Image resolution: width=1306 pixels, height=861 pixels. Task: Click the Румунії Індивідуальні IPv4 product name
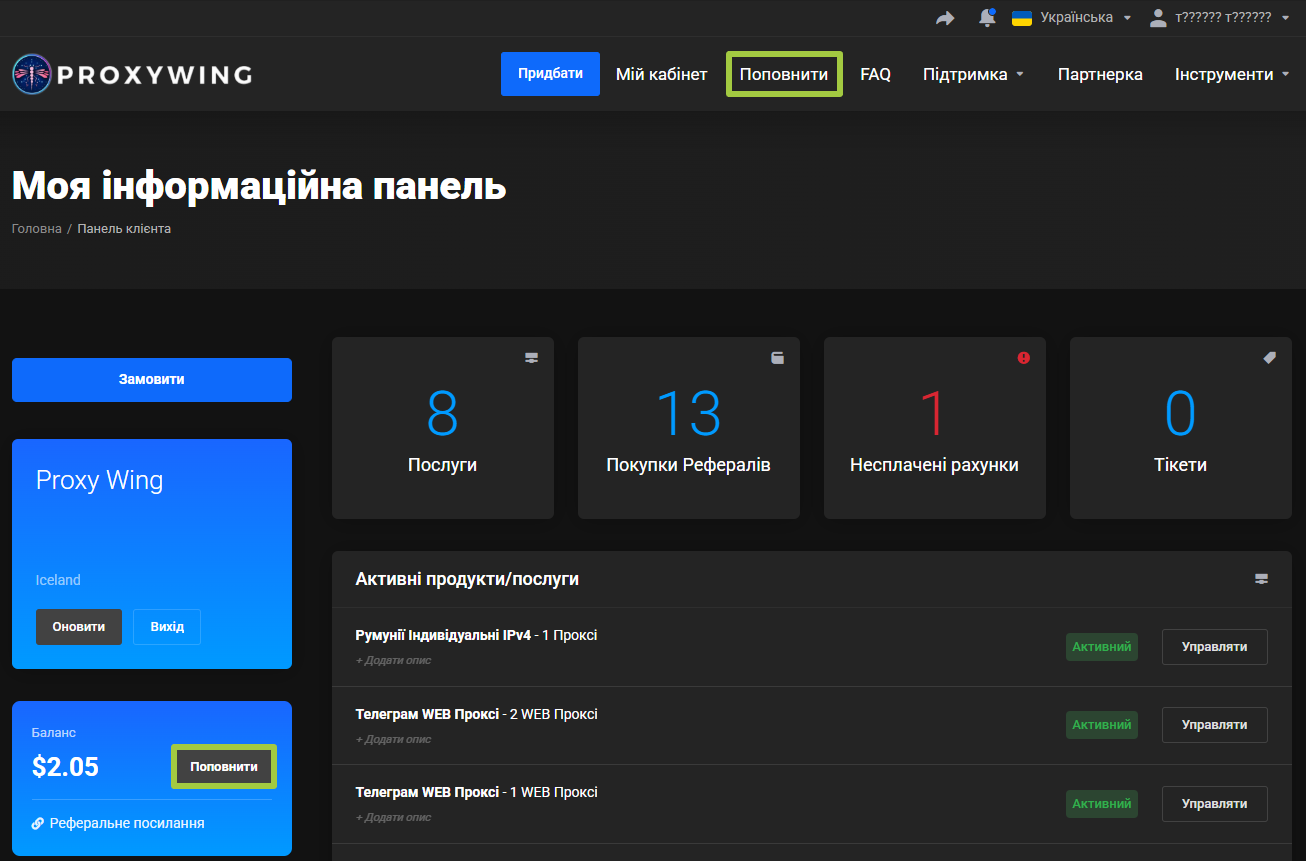point(443,635)
